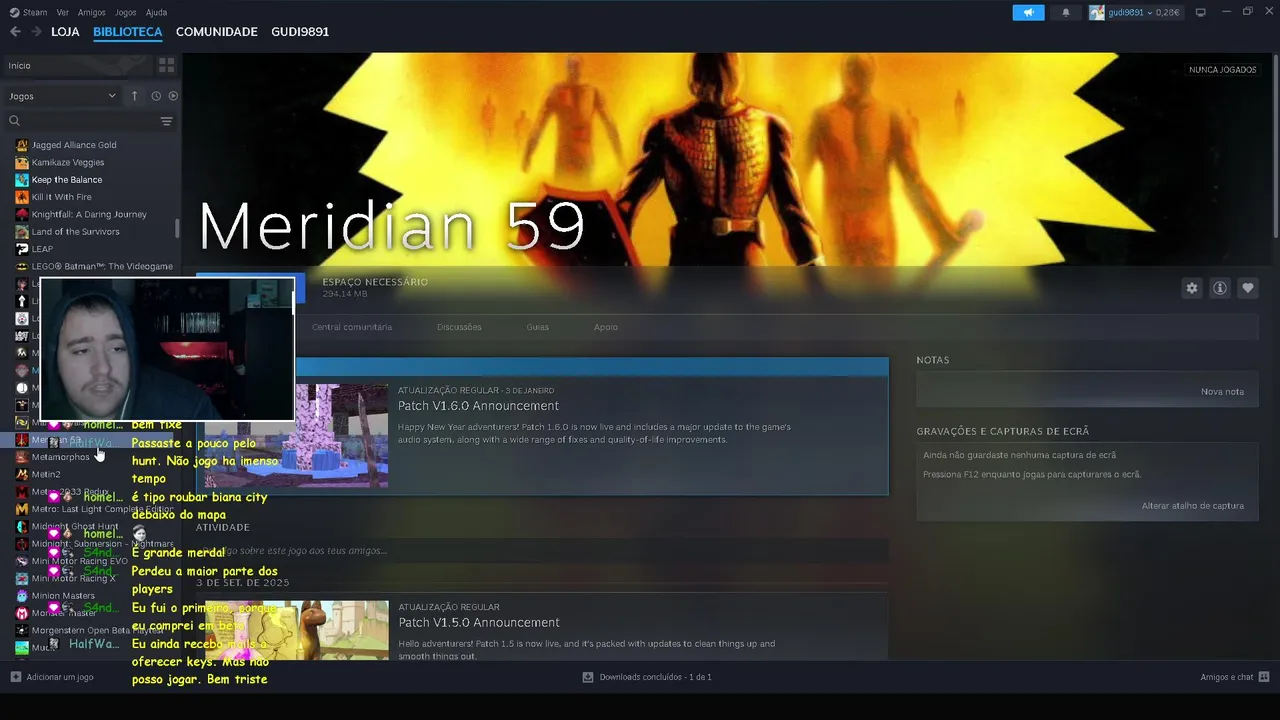Open Patch V1.6.0 Announcement title
This screenshot has height=720, width=1280.
(478, 406)
